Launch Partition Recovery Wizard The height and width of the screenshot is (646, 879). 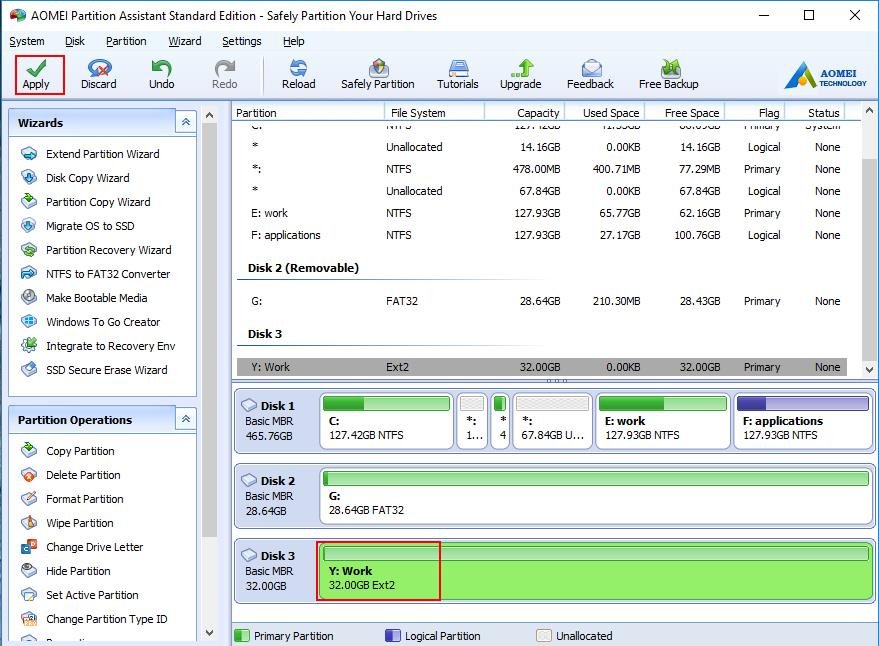point(109,250)
